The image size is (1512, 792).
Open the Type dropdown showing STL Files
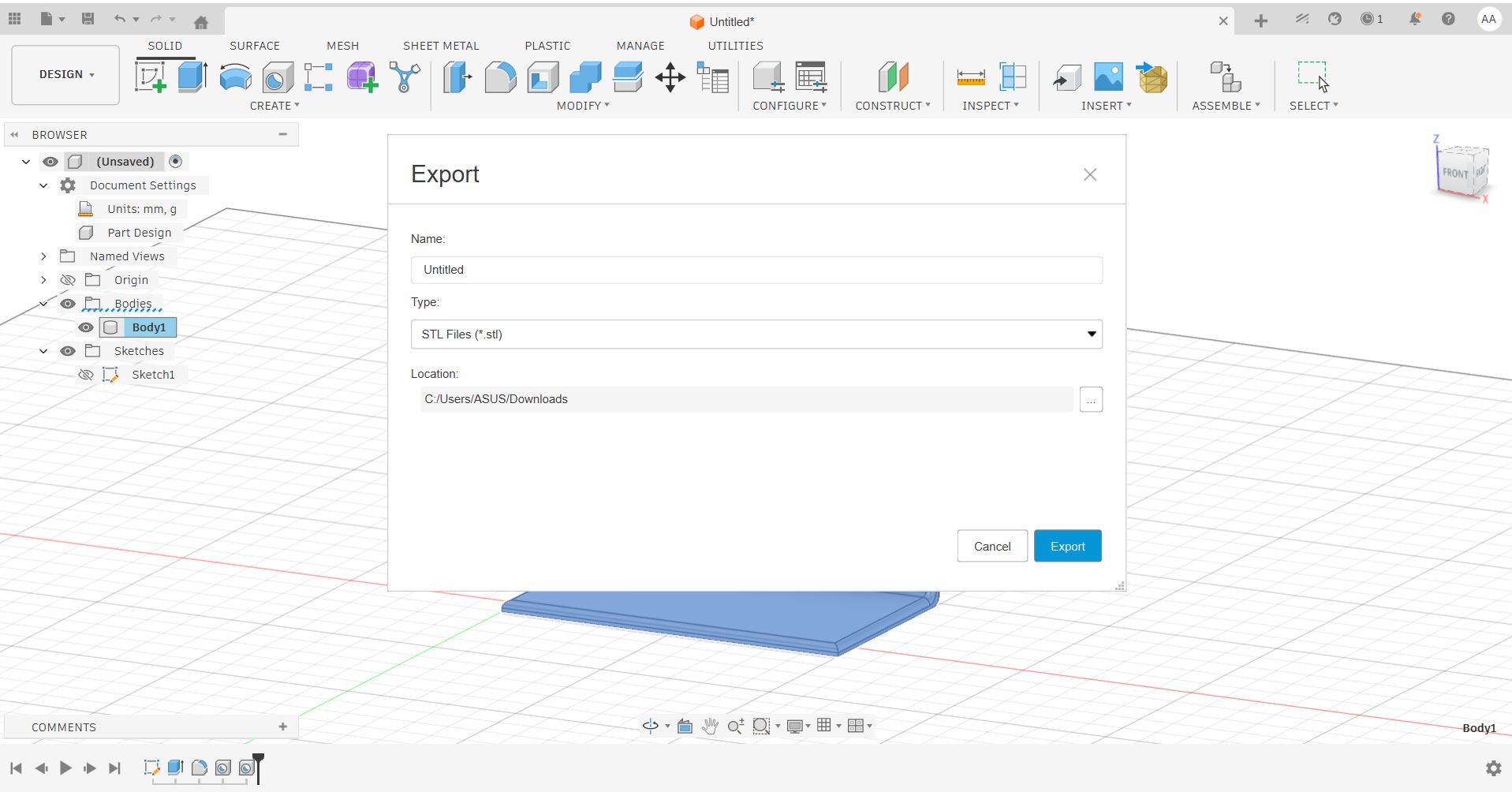coord(756,334)
